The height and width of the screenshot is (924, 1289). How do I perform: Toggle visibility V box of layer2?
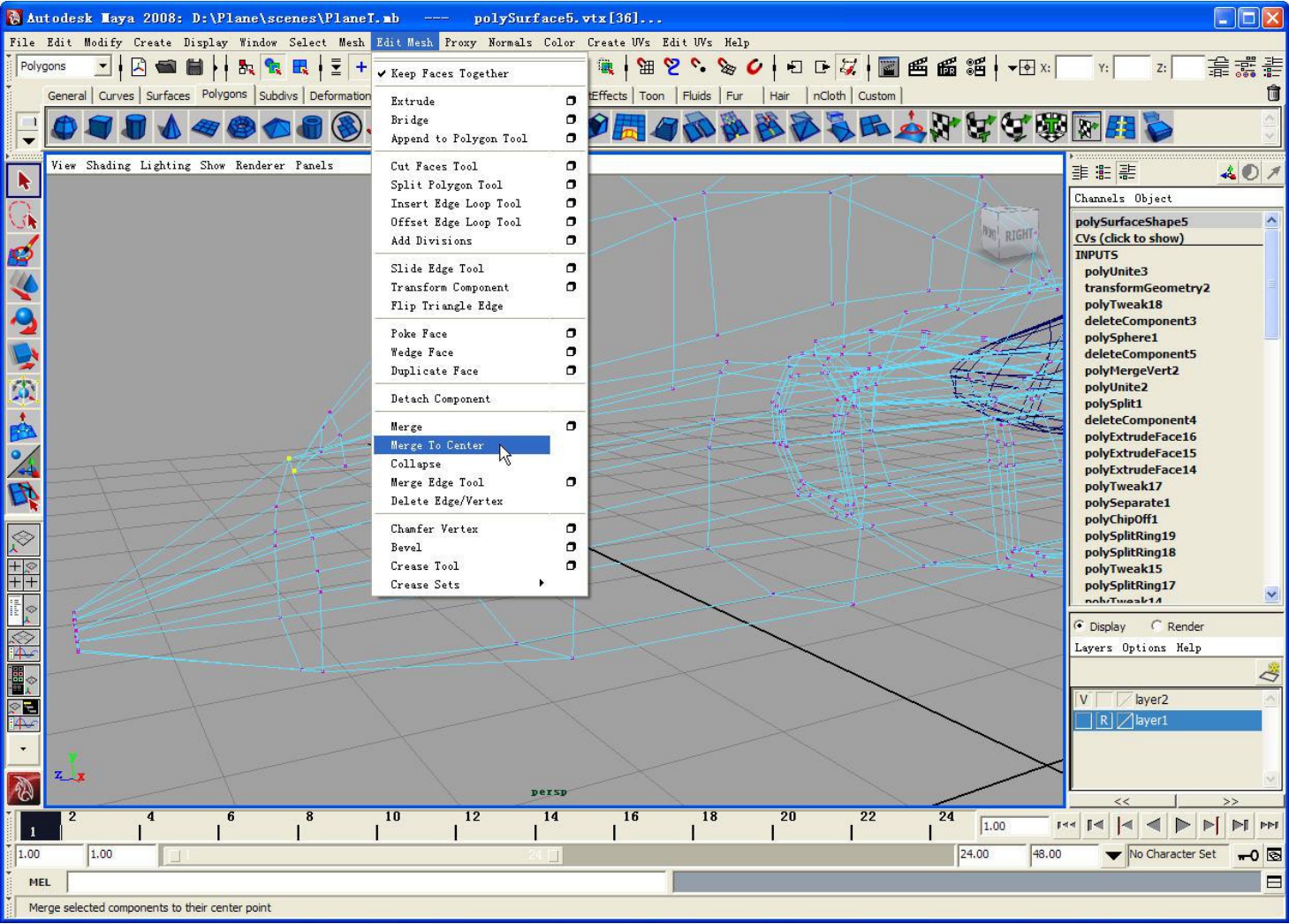(x=1083, y=700)
